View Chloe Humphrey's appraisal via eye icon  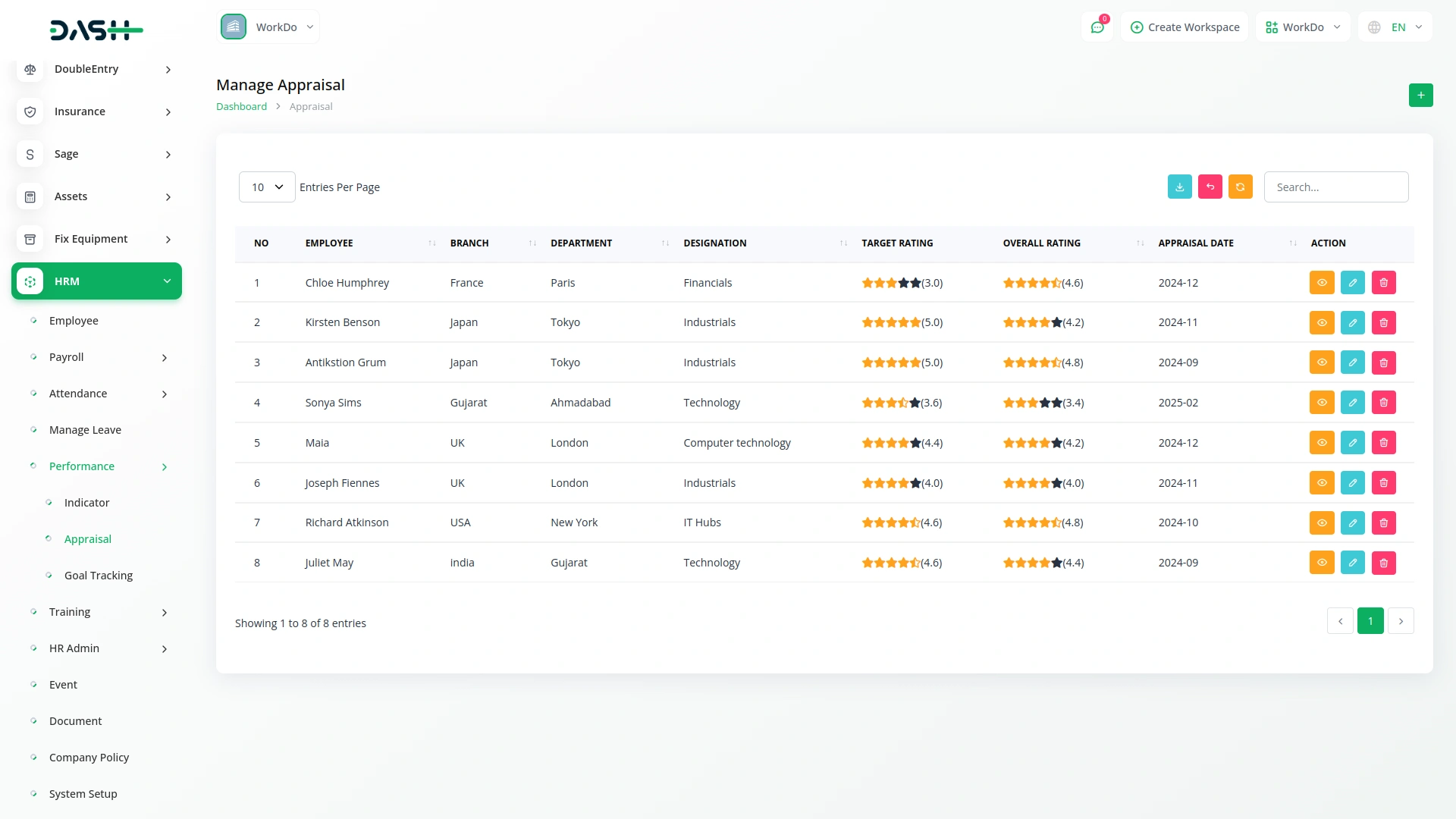[x=1321, y=283]
